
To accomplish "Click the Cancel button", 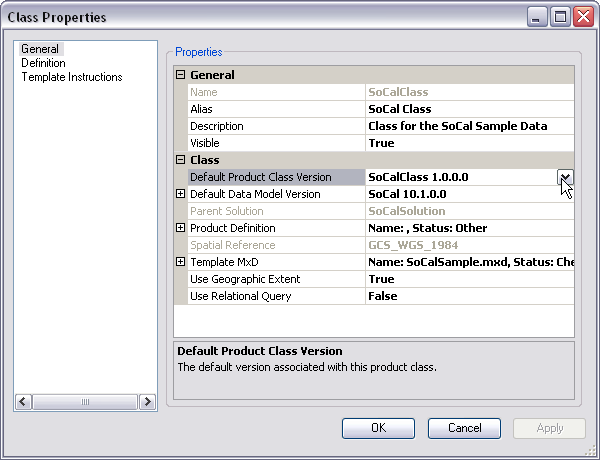I will [464, 428].
